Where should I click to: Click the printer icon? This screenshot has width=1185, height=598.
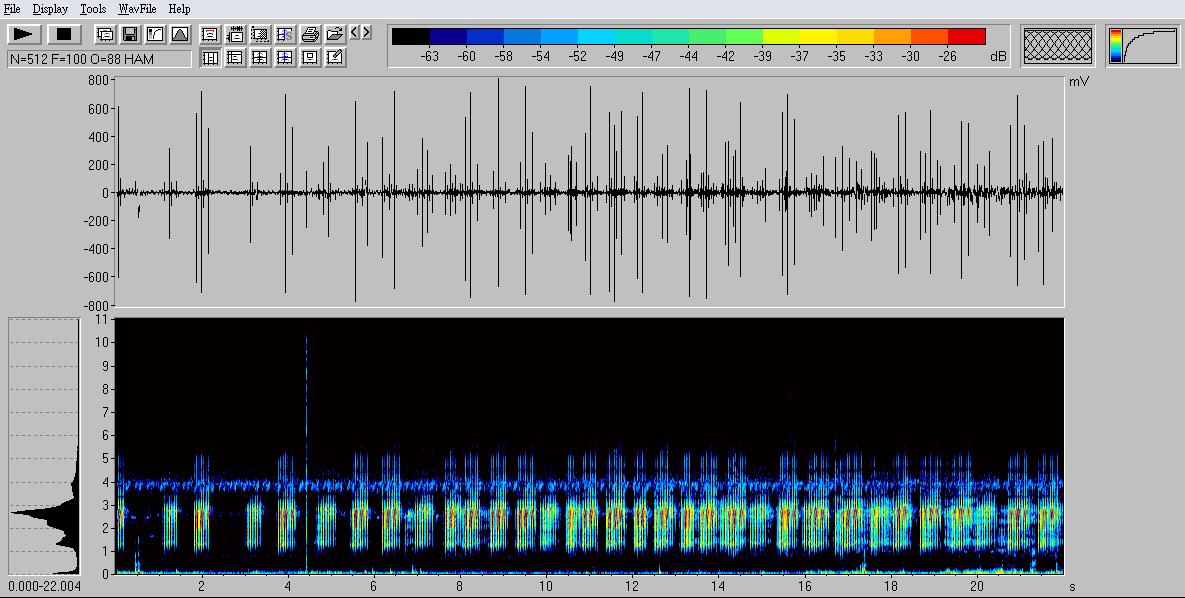tap(310, 34)
